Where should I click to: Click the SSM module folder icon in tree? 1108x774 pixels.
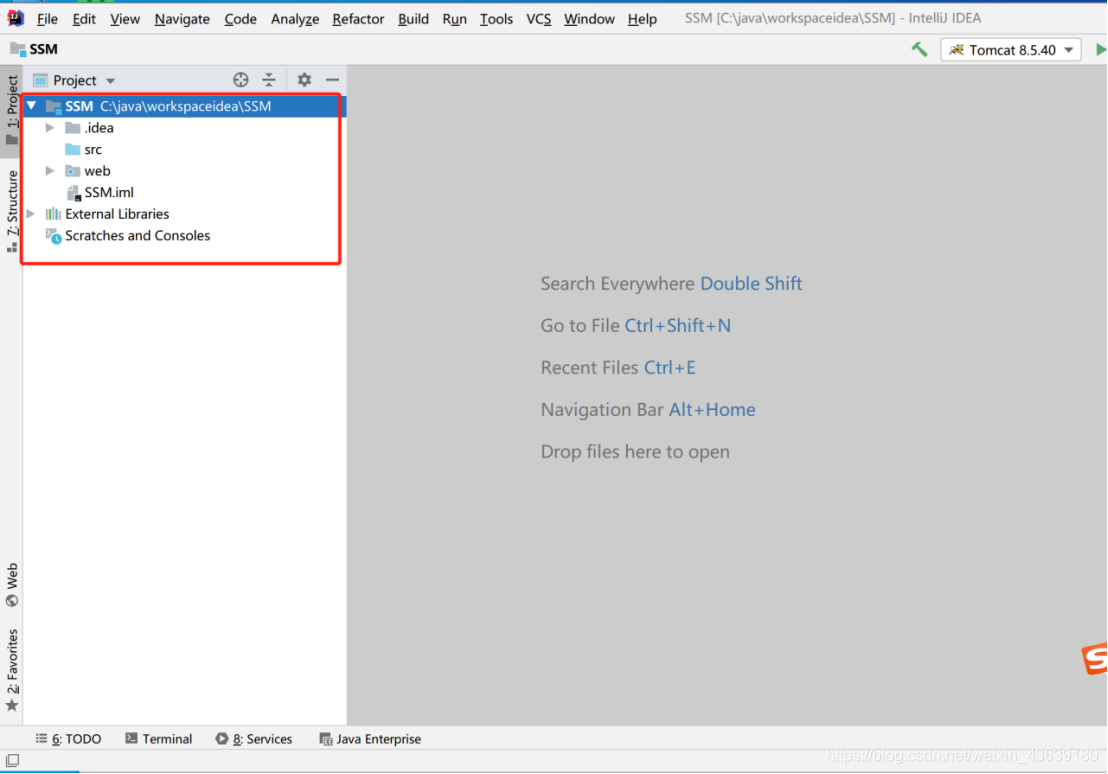point(53,106)
